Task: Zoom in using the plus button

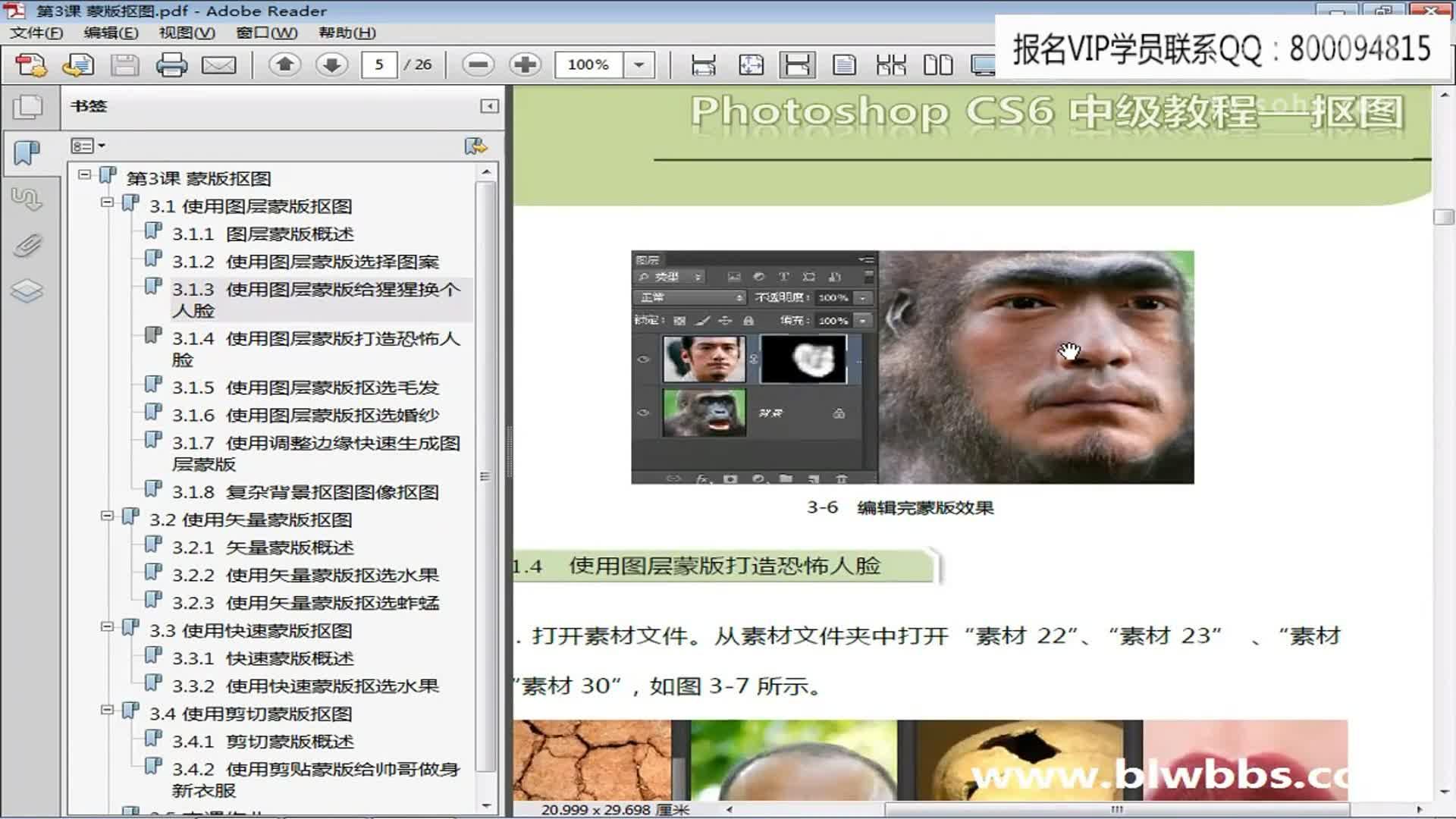Action: click(524, 64)
